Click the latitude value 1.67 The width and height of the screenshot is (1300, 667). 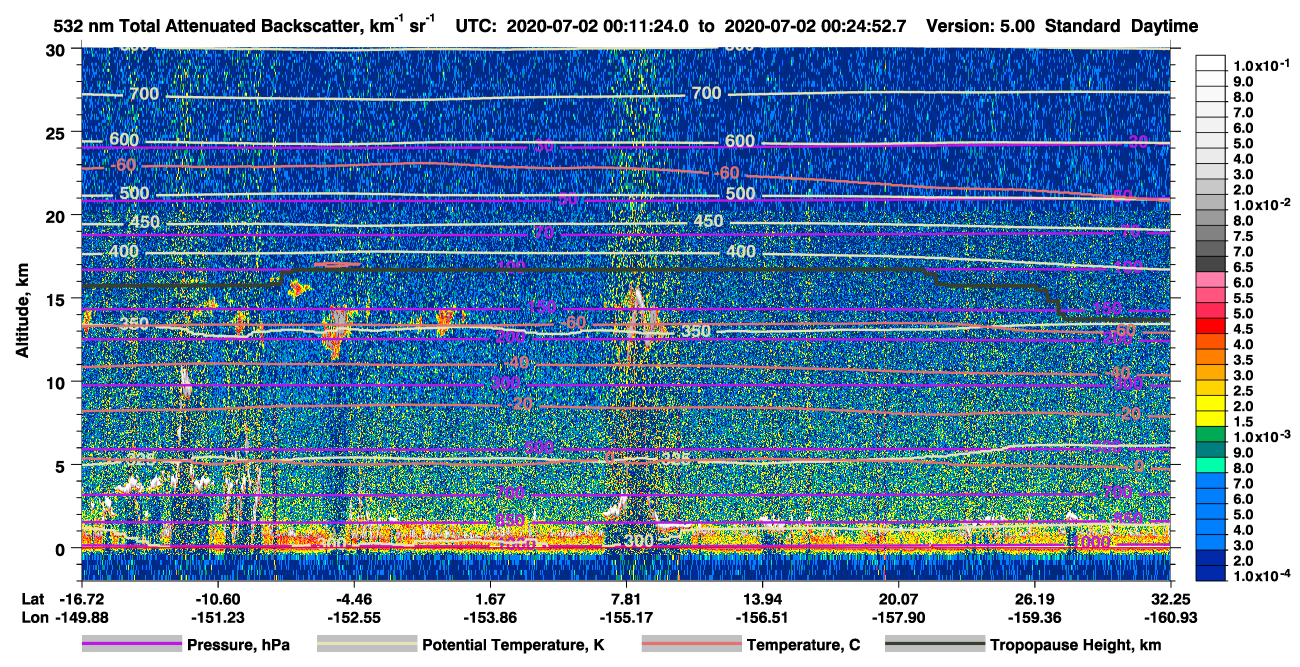490,598
